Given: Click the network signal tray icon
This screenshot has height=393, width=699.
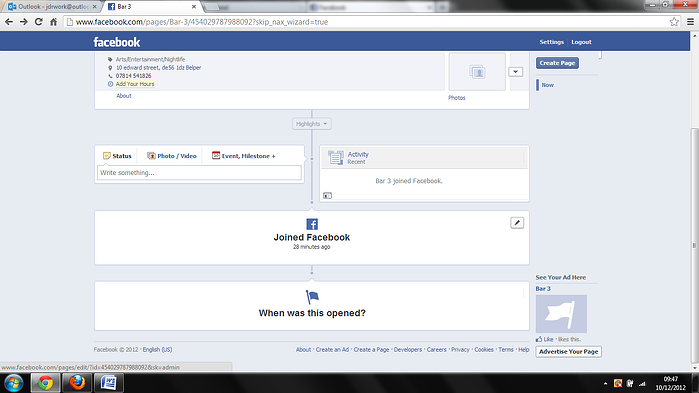Looking at the screenshot, I should [642, 383].
